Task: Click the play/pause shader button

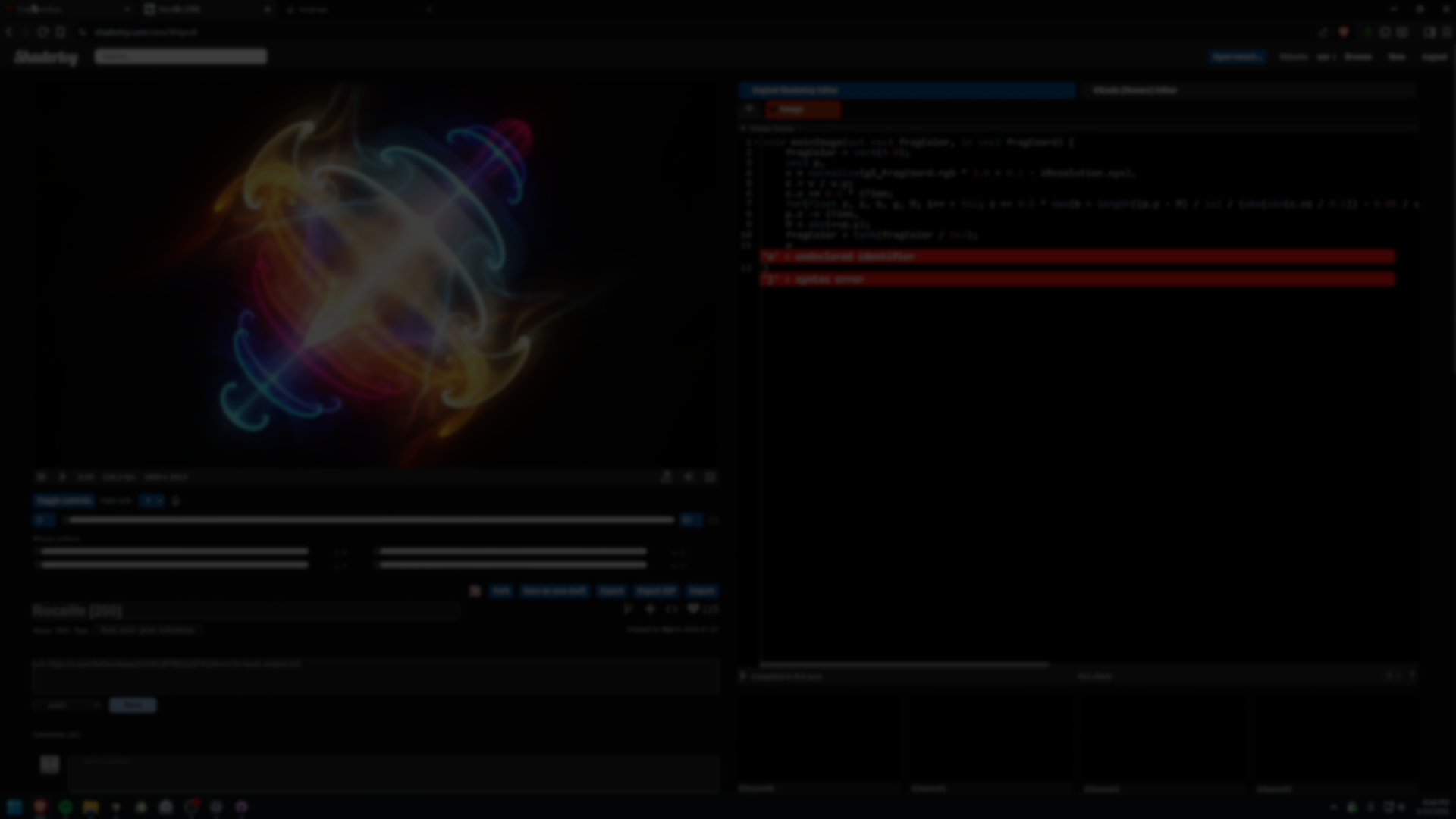Action: 62,477
